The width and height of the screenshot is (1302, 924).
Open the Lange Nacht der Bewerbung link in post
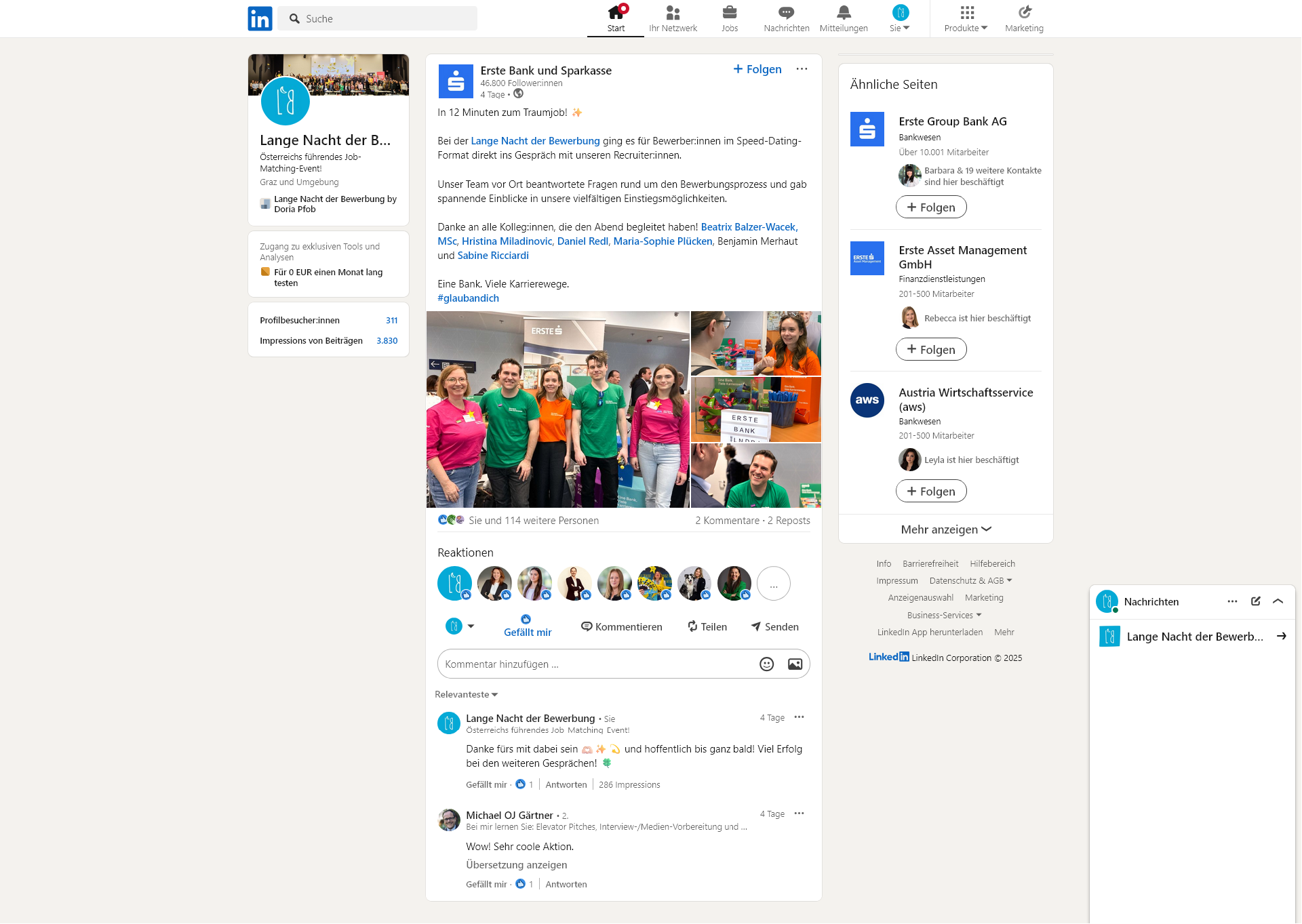pos(535,141)
